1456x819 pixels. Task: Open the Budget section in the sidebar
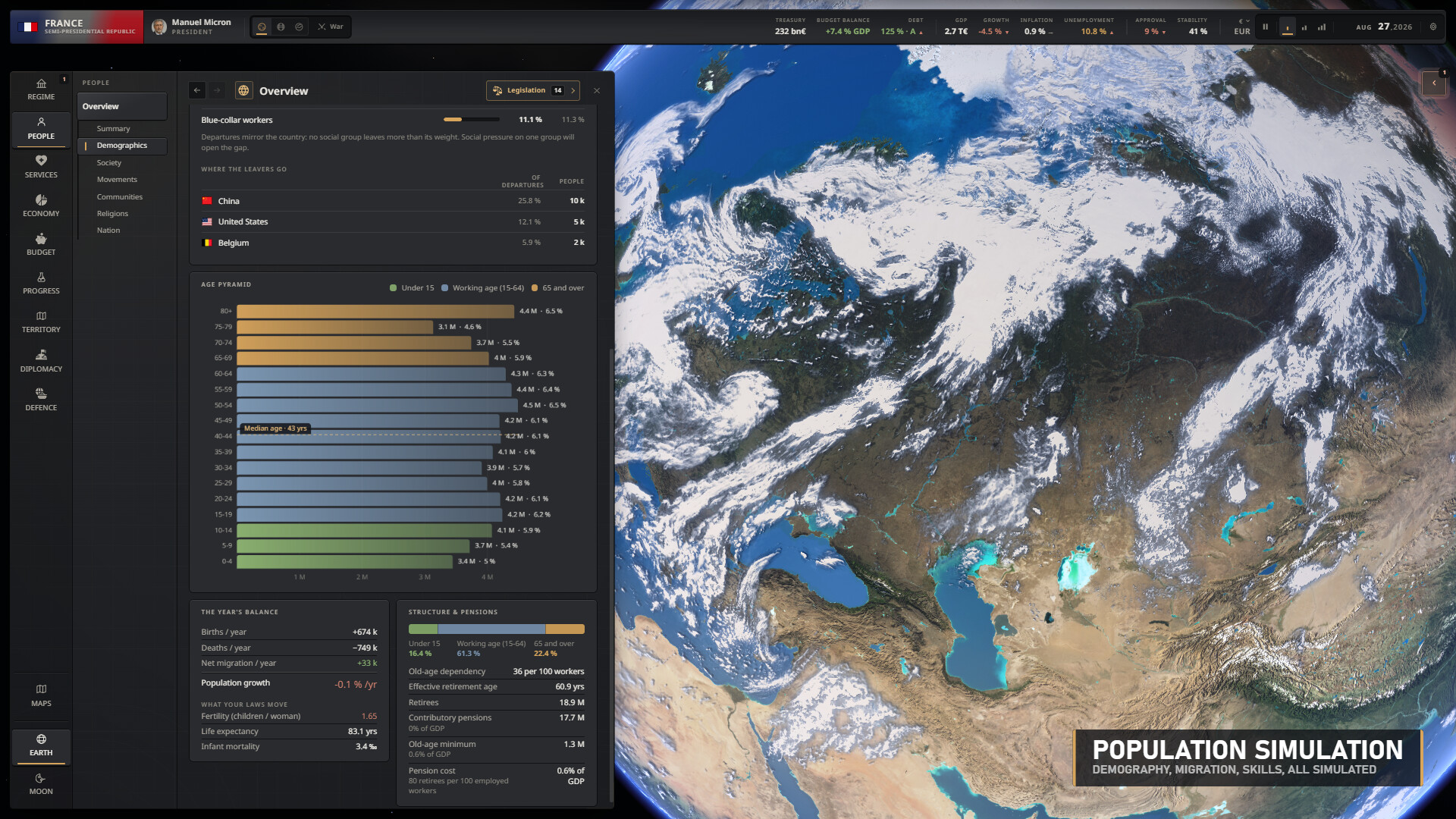click(41, 244)
